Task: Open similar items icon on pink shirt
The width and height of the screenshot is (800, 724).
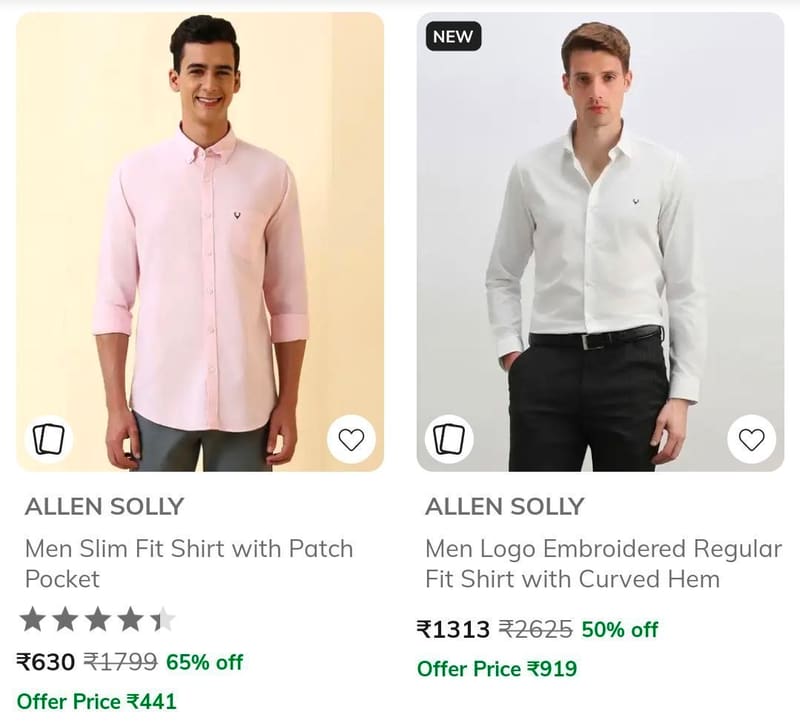Action: 49,439
